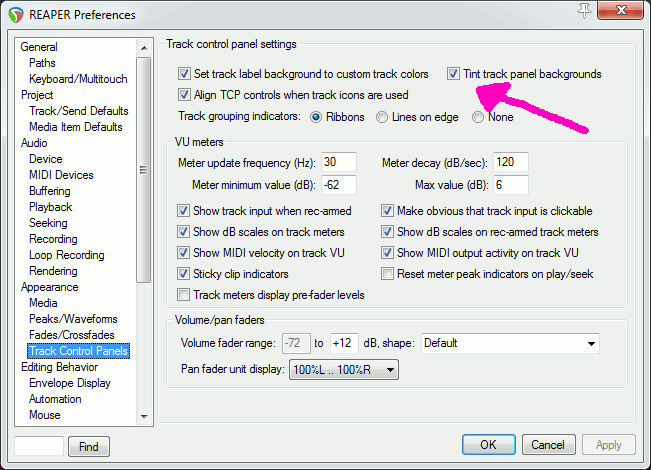Open Loop Recording preferences page

pos(66,255)
